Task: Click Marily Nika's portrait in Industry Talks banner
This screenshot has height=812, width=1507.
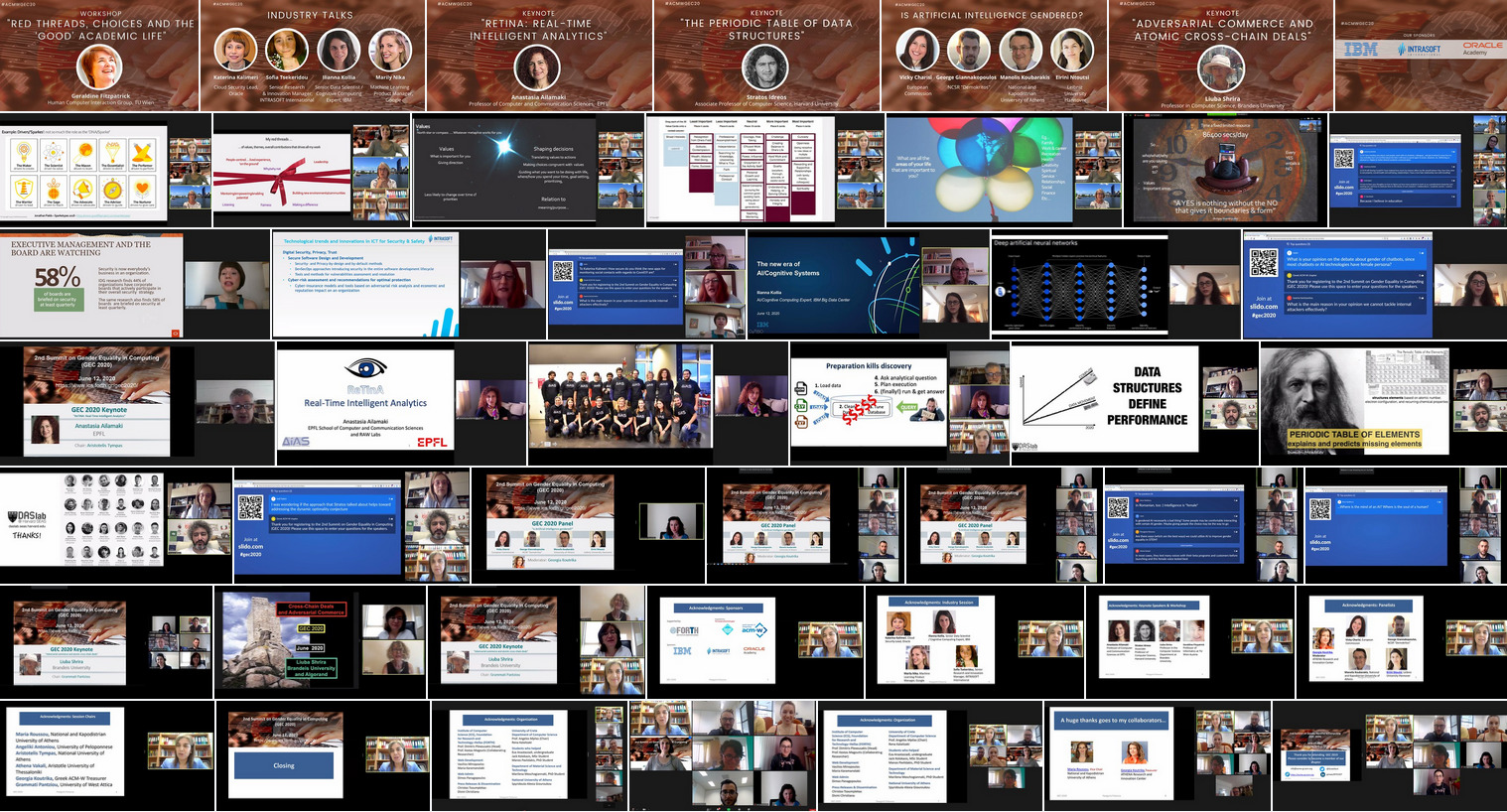Action: 390,51
